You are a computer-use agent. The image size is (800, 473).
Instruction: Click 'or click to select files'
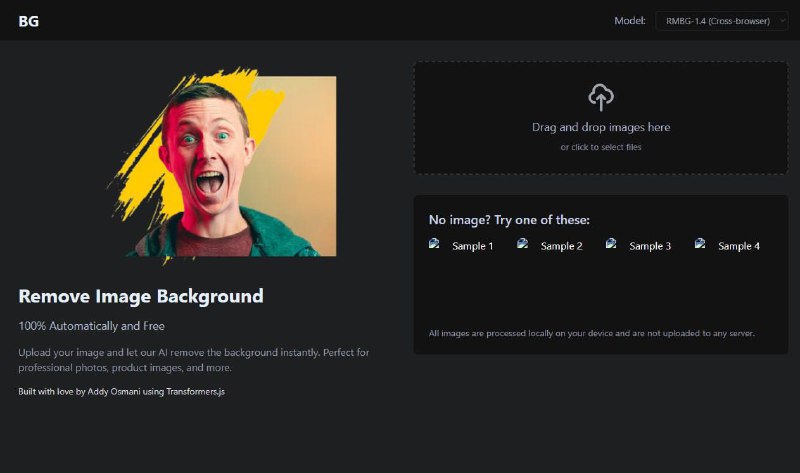point(601,147)
